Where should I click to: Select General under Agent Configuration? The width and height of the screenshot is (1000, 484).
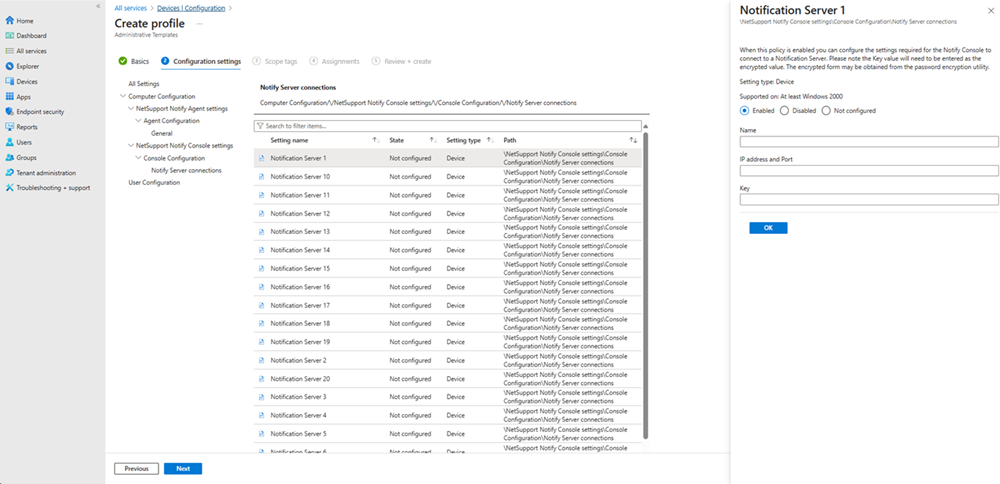(162, 133)
